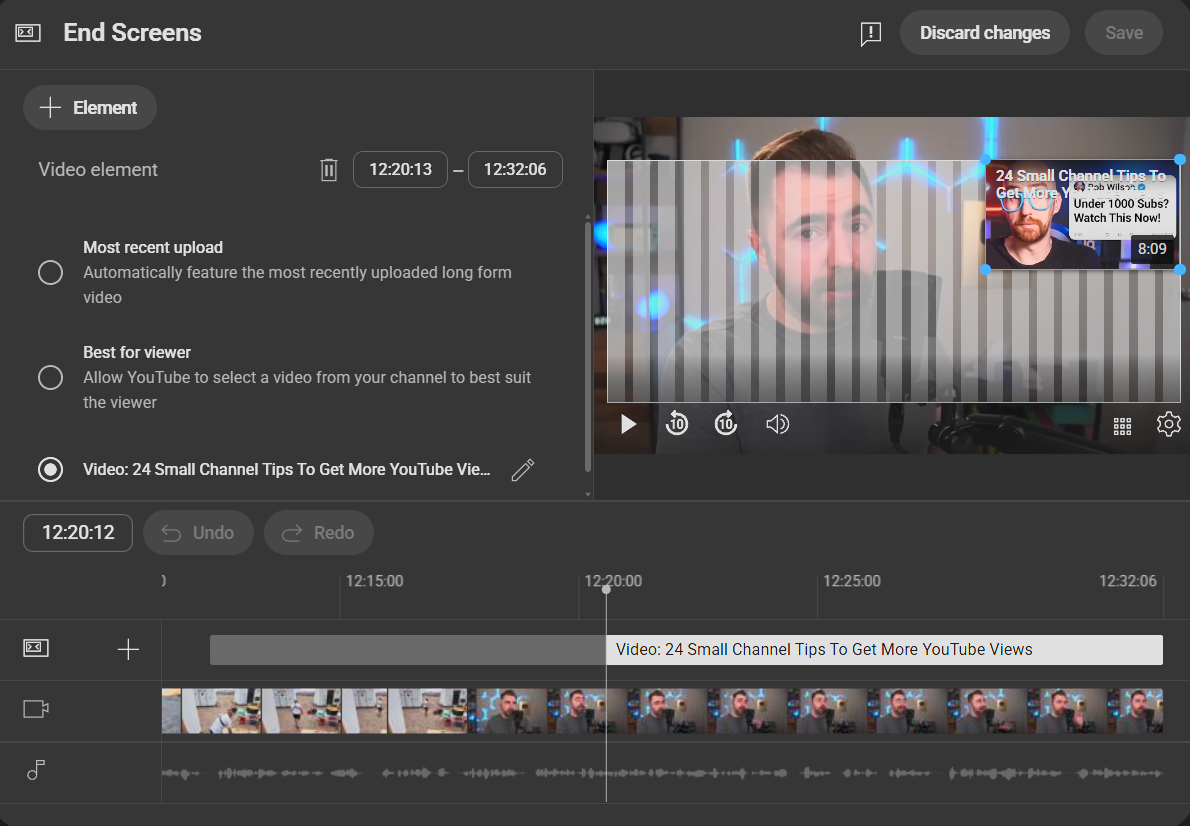Open the volume control in the preview
The height and width of the screenshot is (826, 1190).
pos(777,424)
